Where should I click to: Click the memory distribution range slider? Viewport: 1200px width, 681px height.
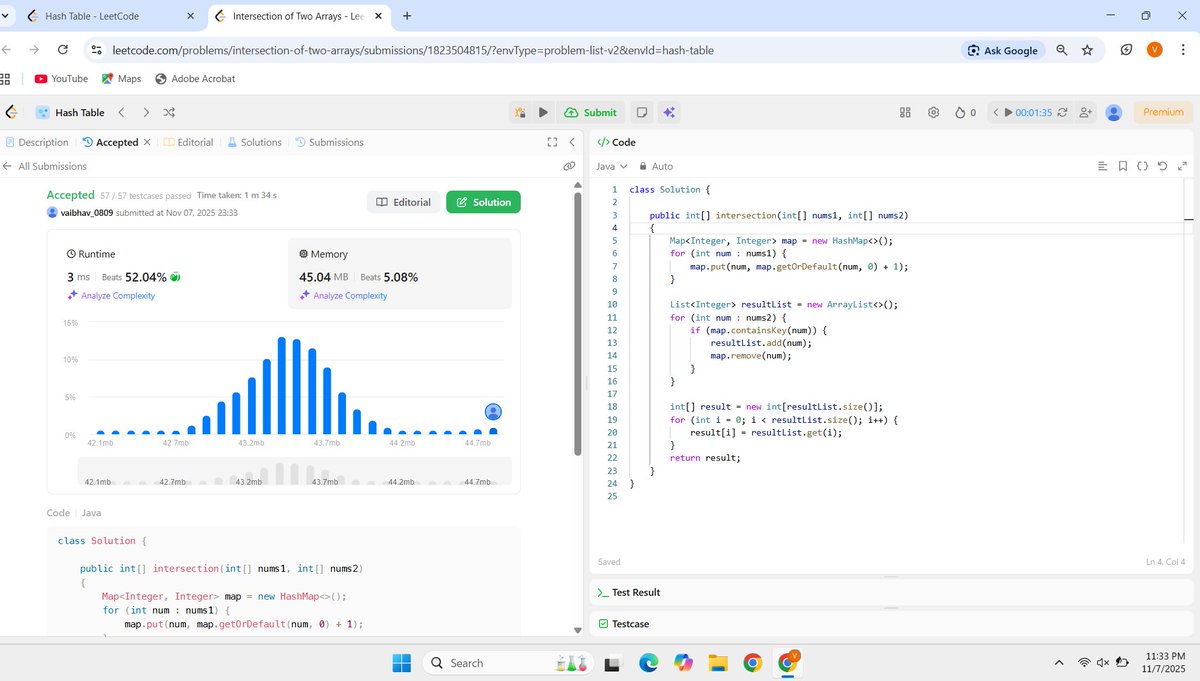[294, 472]
